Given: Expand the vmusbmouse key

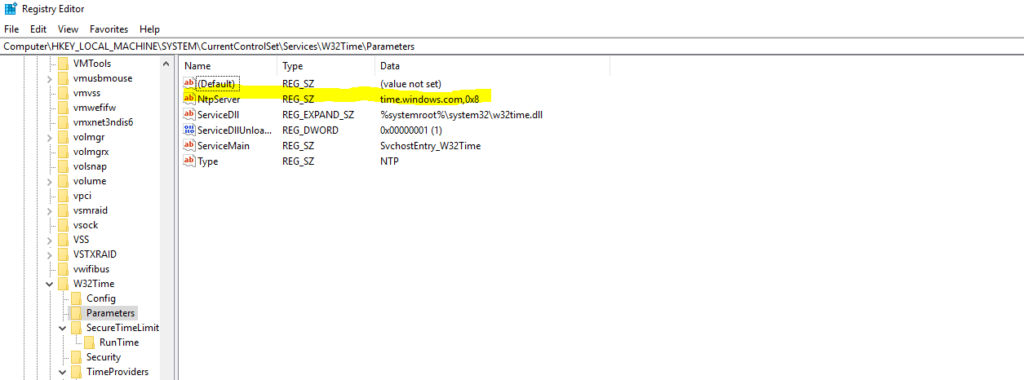Looking at the screenshot, I should coord(50,78).
